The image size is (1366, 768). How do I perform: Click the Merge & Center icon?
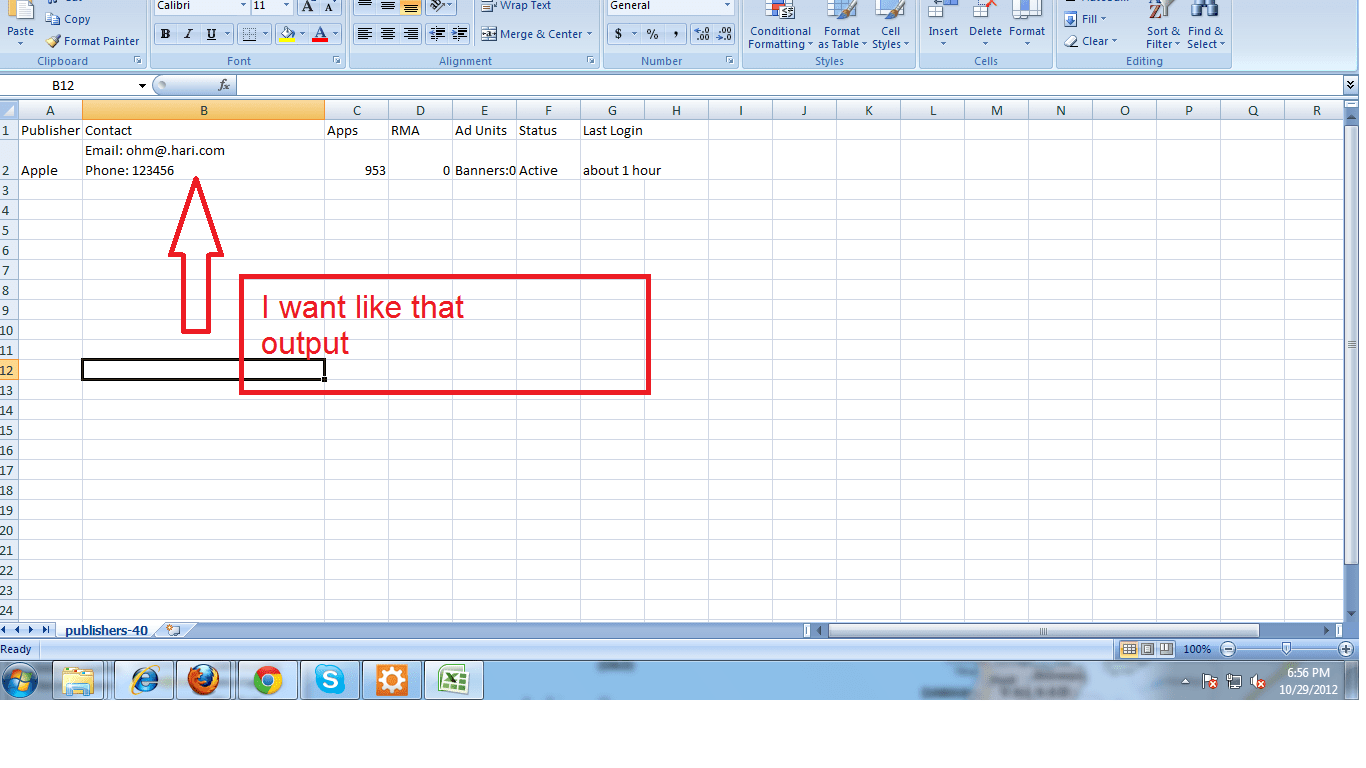[x=489, y=33]
